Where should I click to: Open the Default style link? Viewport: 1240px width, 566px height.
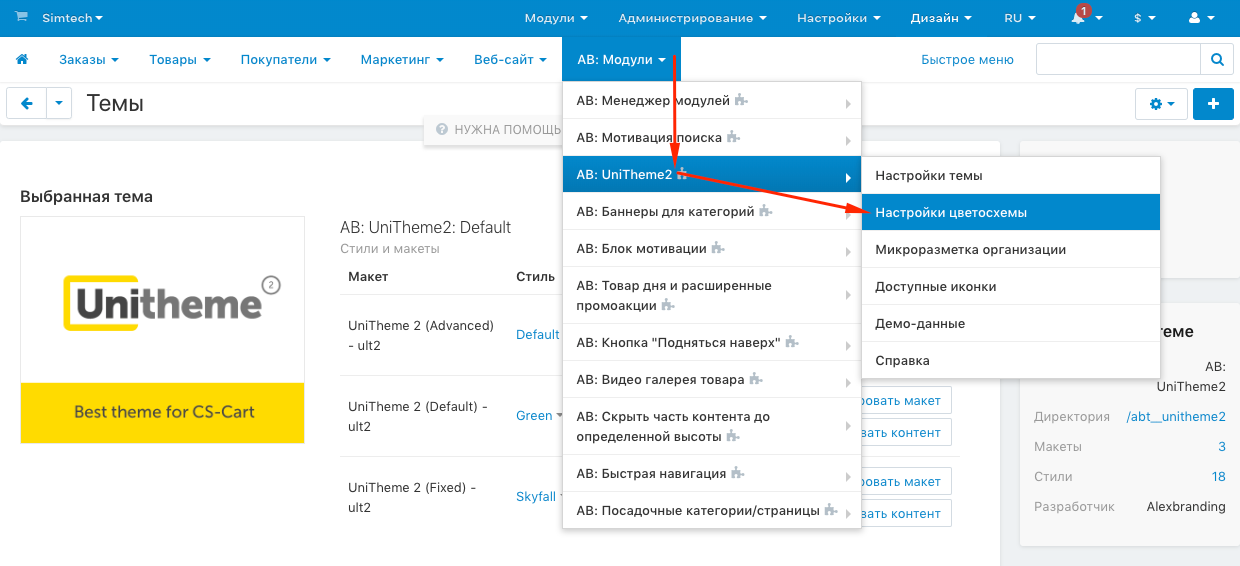[x=537, y=335]
